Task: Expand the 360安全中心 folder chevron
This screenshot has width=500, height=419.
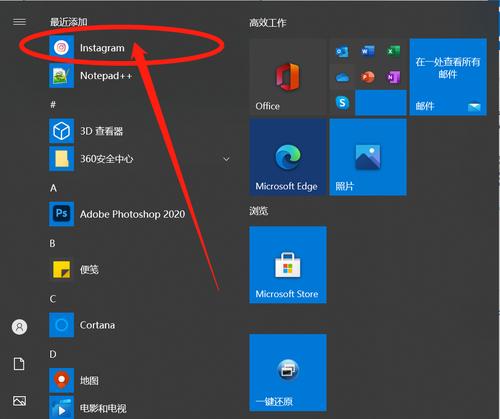Action: (x=226, y=159)
